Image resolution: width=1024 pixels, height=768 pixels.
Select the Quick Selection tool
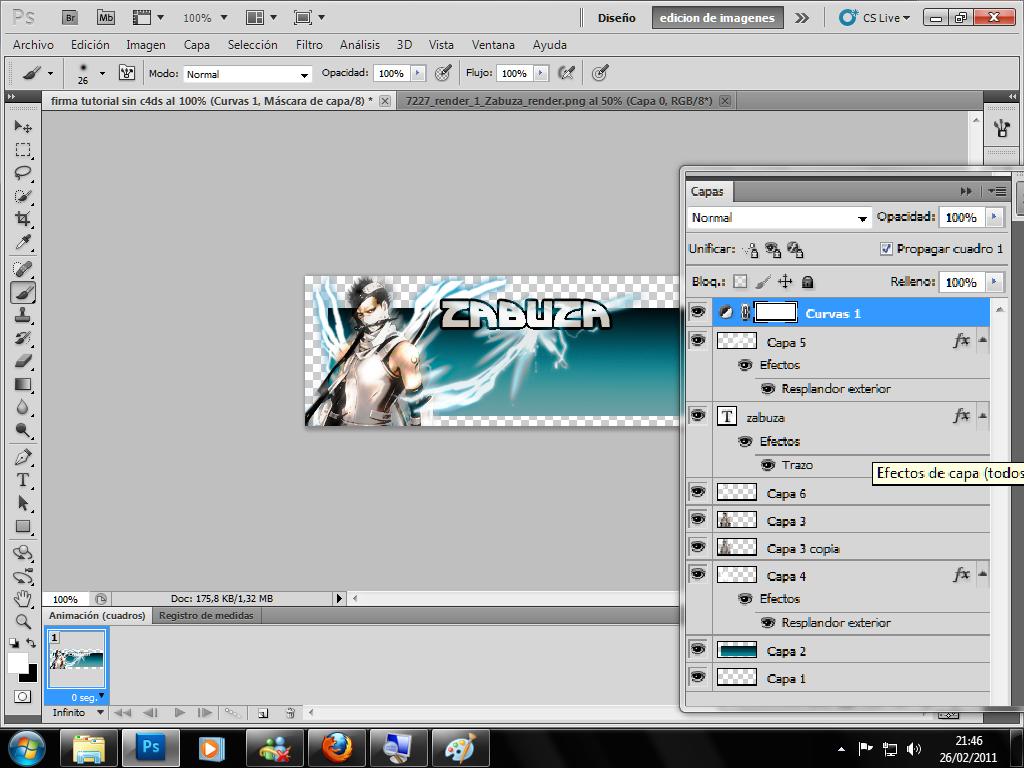click(x=23, y=196)
